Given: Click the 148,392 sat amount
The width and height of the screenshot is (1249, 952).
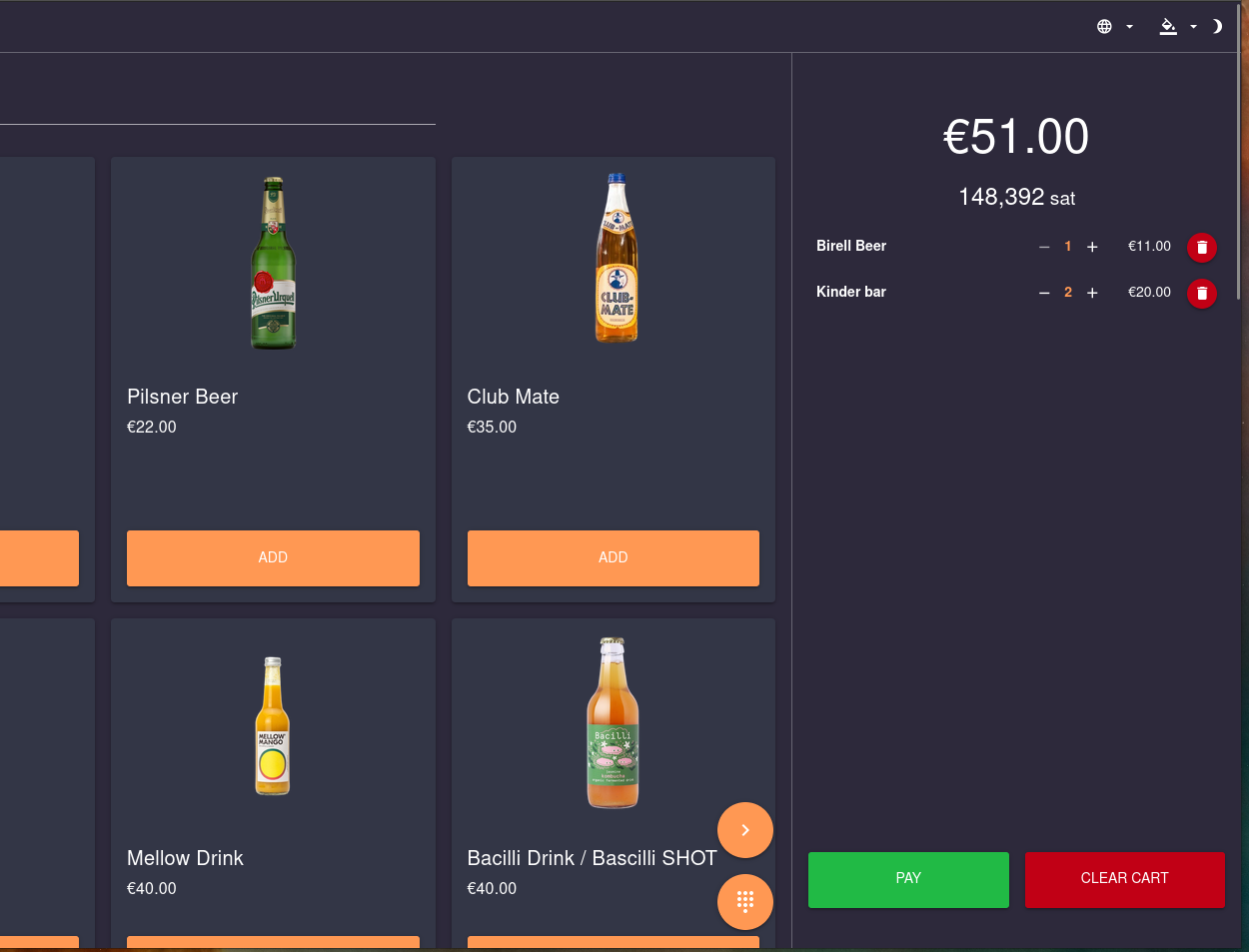Looking at the screenshot, I should coord(1016,197).
